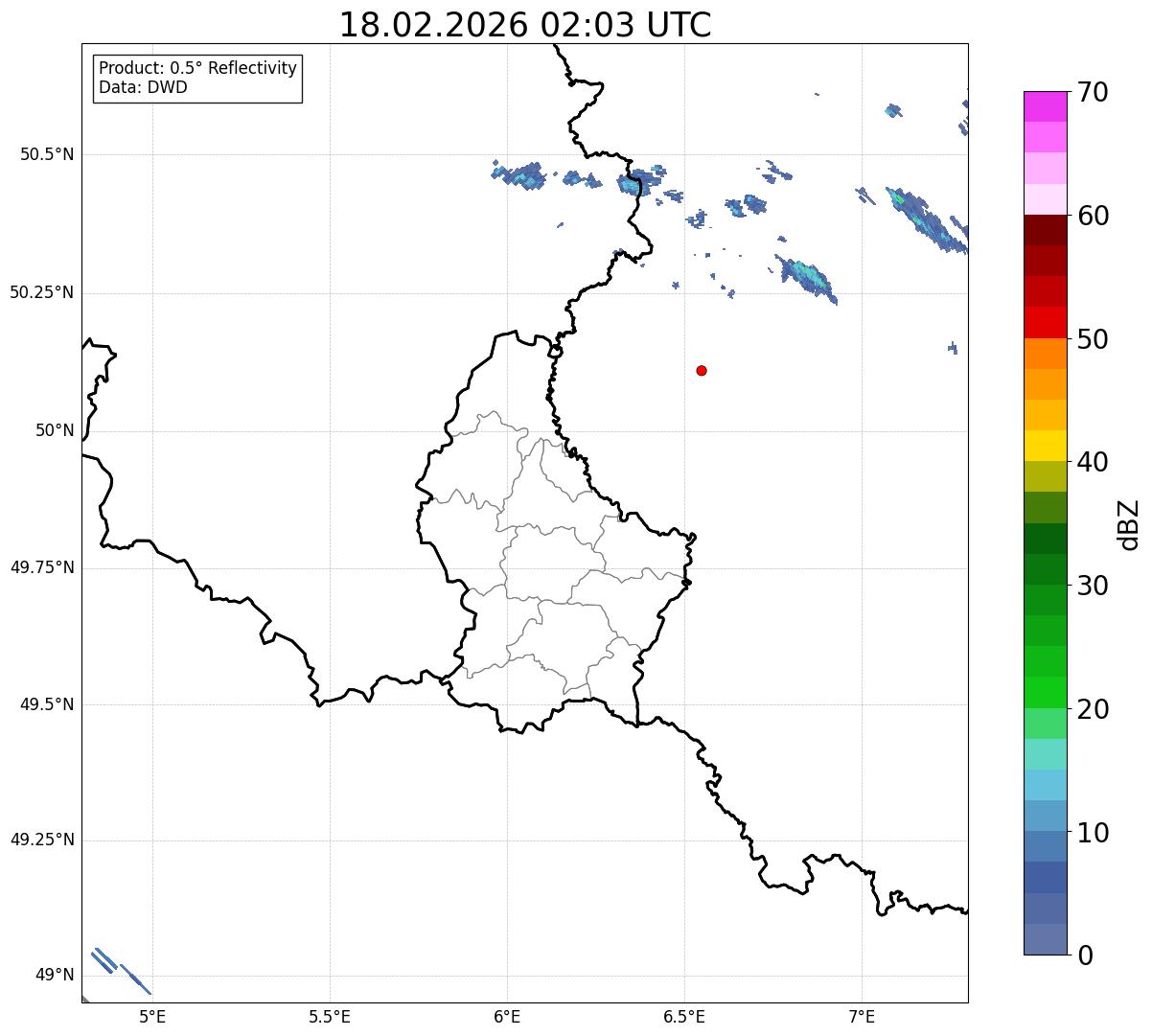The height and width of the screenshot is (1036, 1152).
Task: Pick the olive colorbar segment below 40
Action: tap(1045, 477)
